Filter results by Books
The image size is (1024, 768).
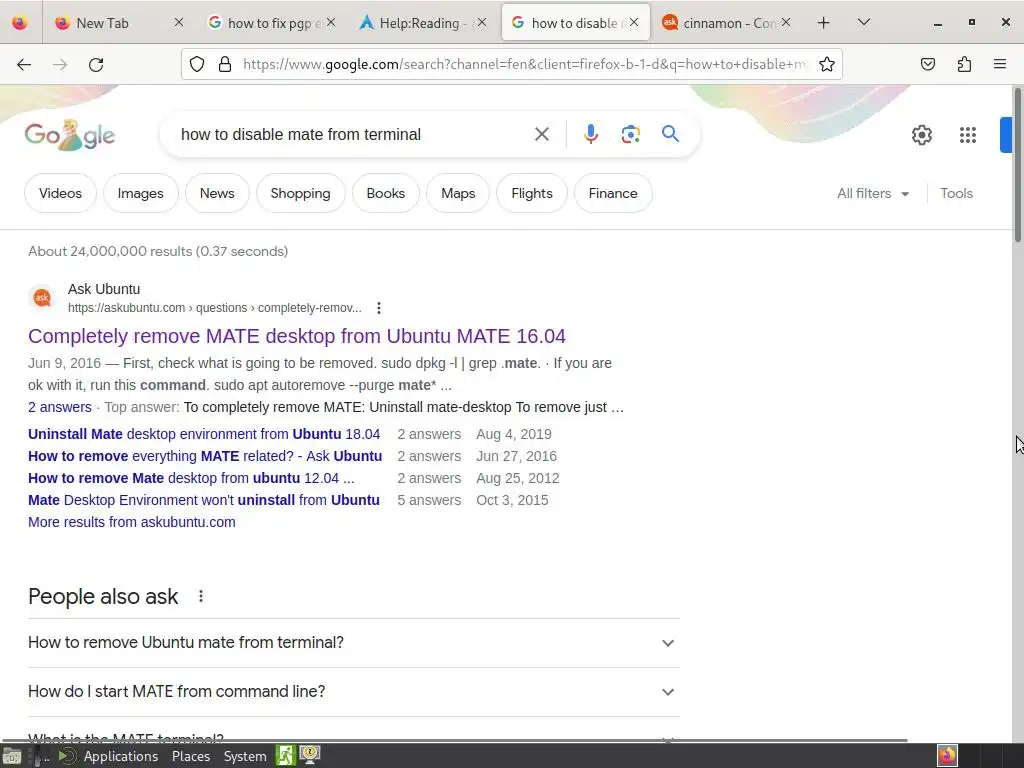(385, 193)
